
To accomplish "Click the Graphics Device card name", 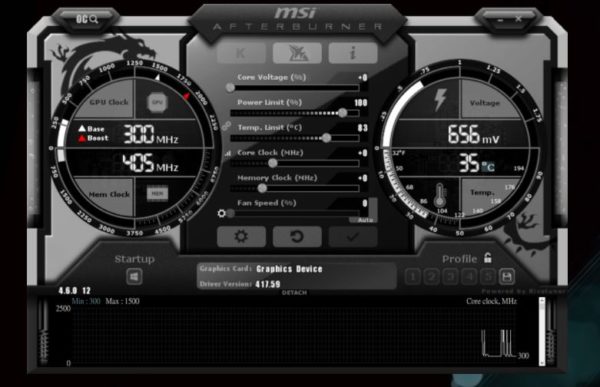I will click(289, 269).
